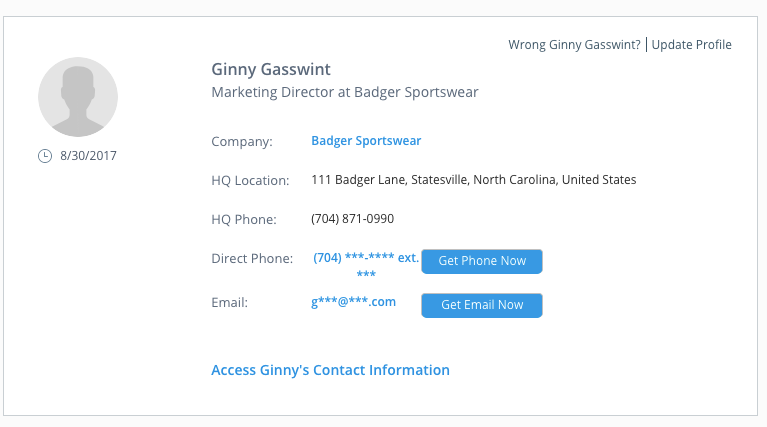The height and width of the screenshot is (427, 767).
Task: Click the "Direct Phone:" field label
Action: (252, 259)
